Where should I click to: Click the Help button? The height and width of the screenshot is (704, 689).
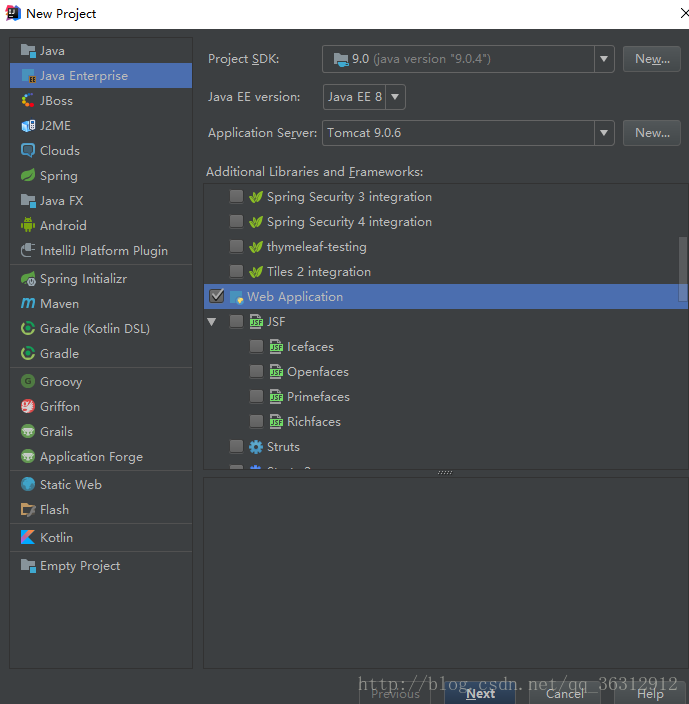[x=650, y=693]
